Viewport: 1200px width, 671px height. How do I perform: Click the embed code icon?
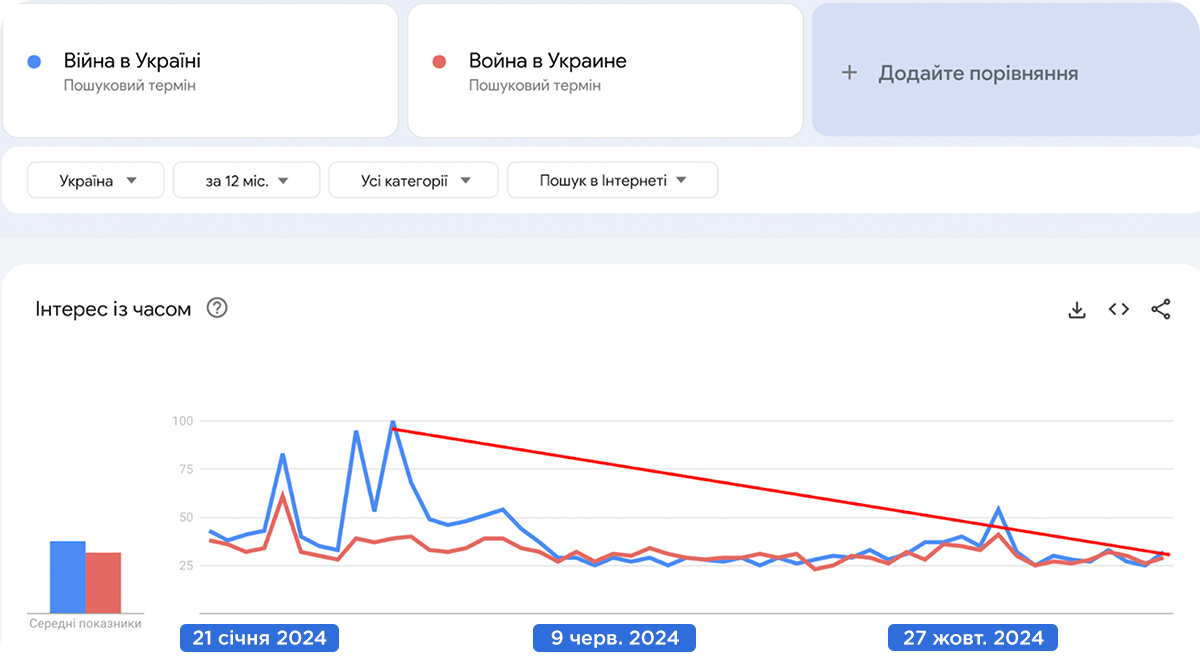pos(1119,310)
